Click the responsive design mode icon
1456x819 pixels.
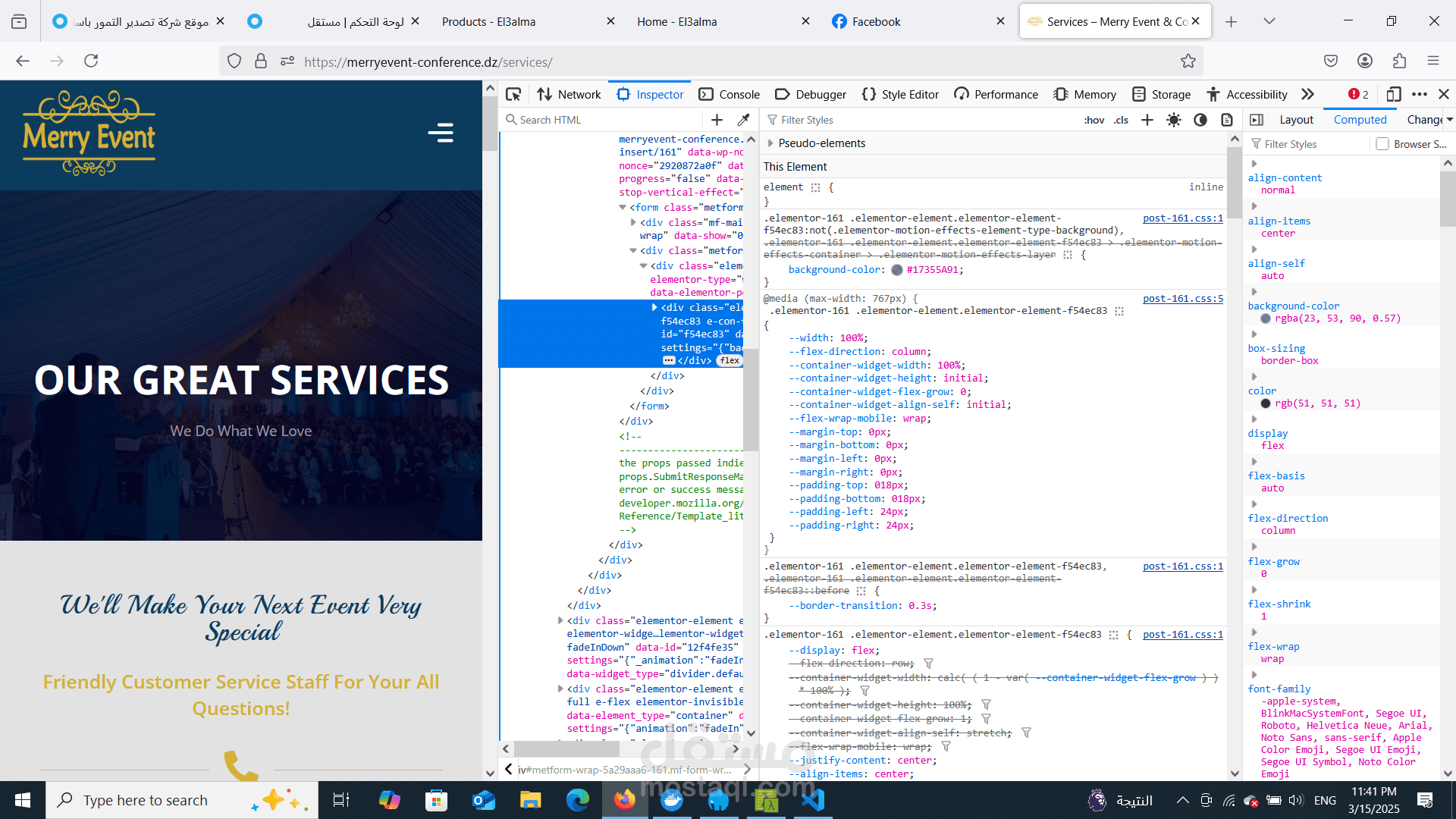[x=1393, y=94]
